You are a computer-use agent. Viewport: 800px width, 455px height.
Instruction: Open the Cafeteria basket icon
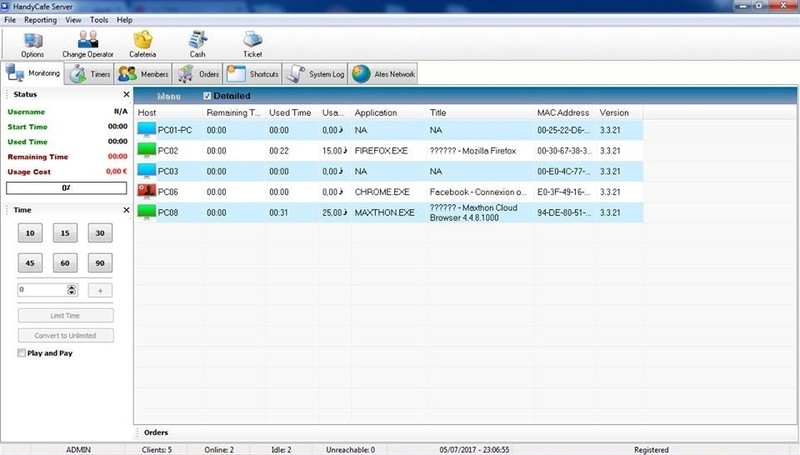click(143, 40)
